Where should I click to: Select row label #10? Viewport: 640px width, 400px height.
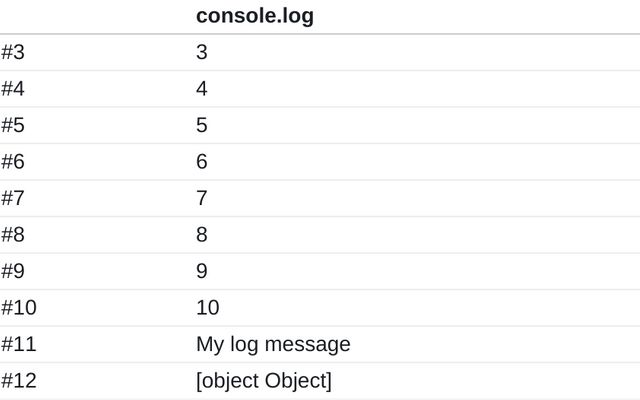point(19,307)
